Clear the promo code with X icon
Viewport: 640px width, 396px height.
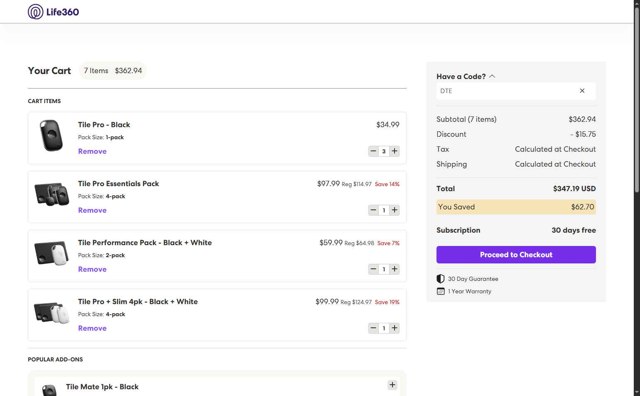point(582,91)
